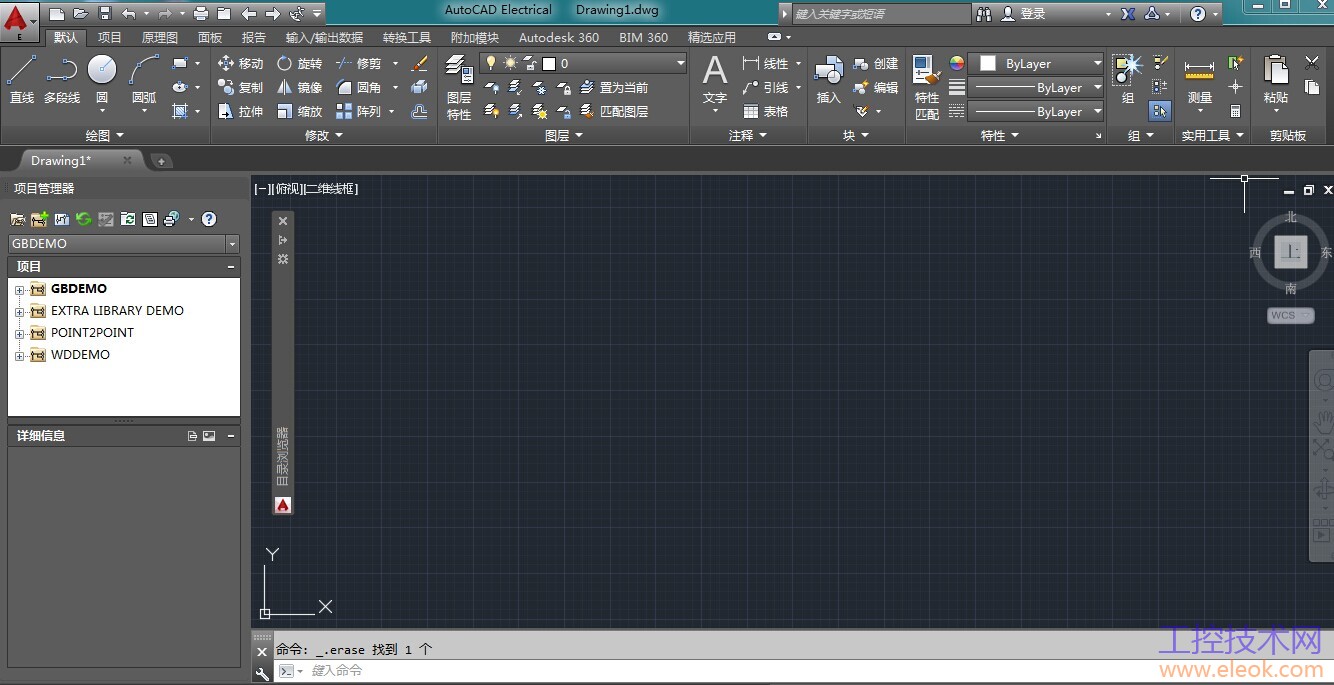Image resolution: width=1334 pixels, height=685 pixels.
Task: Click the Cut scissors icon in Clipboard panel
Action: (1312, 63)
